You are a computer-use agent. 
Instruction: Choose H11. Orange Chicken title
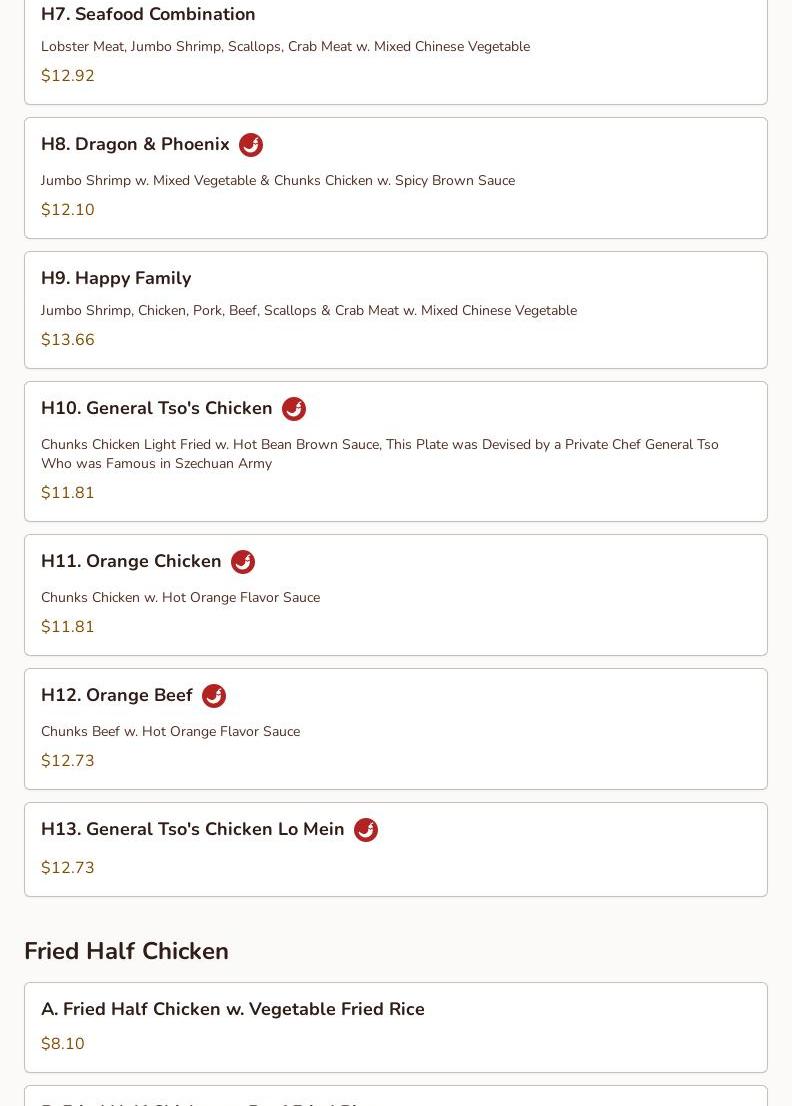click(x=131, y=561)
